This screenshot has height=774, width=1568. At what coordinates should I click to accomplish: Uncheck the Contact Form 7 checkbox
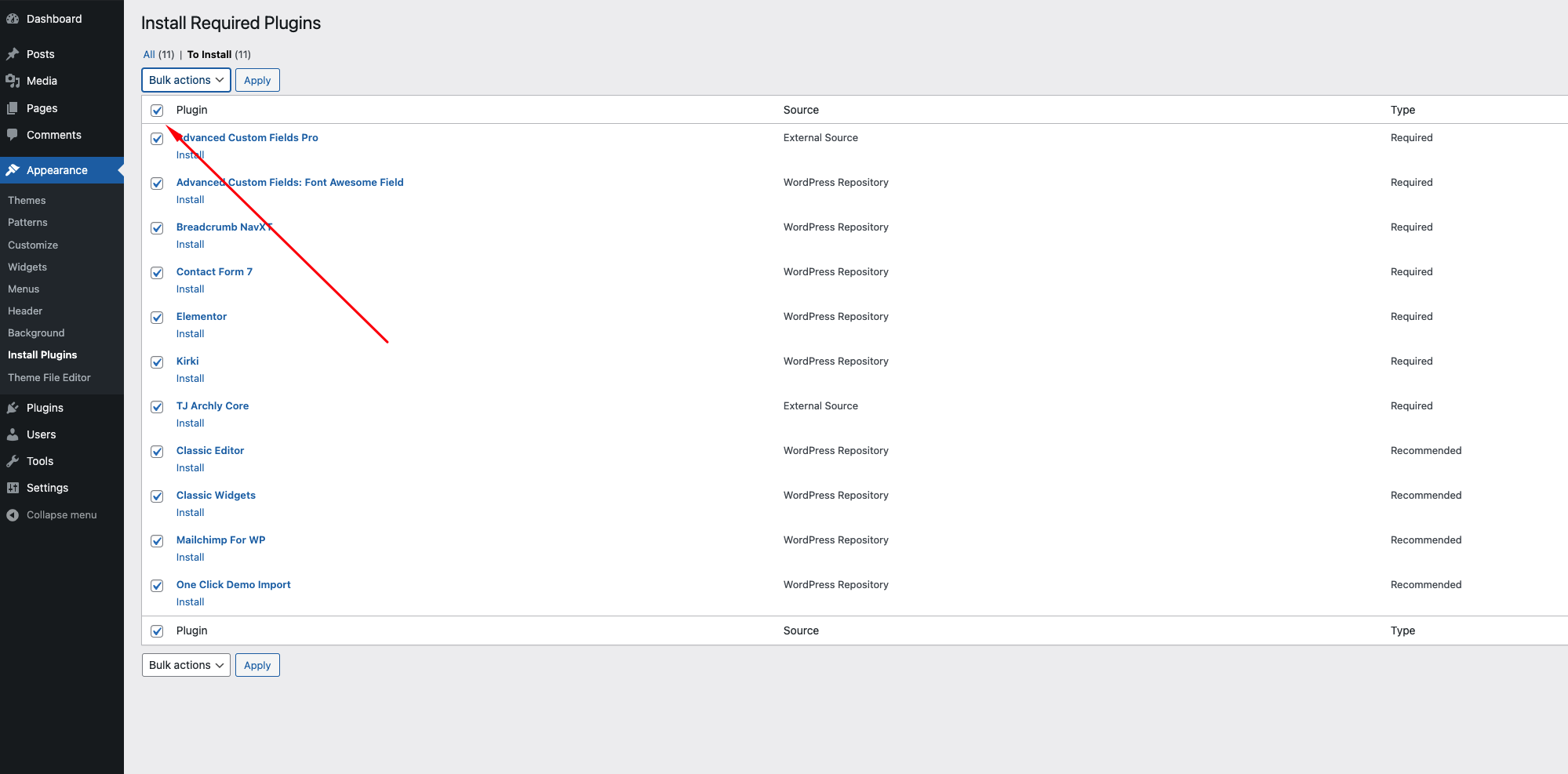tap(157, 273)
